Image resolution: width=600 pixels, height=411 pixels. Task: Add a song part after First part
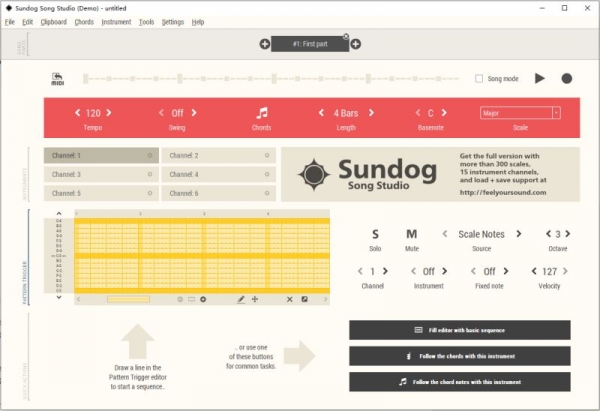coord(355,44)
